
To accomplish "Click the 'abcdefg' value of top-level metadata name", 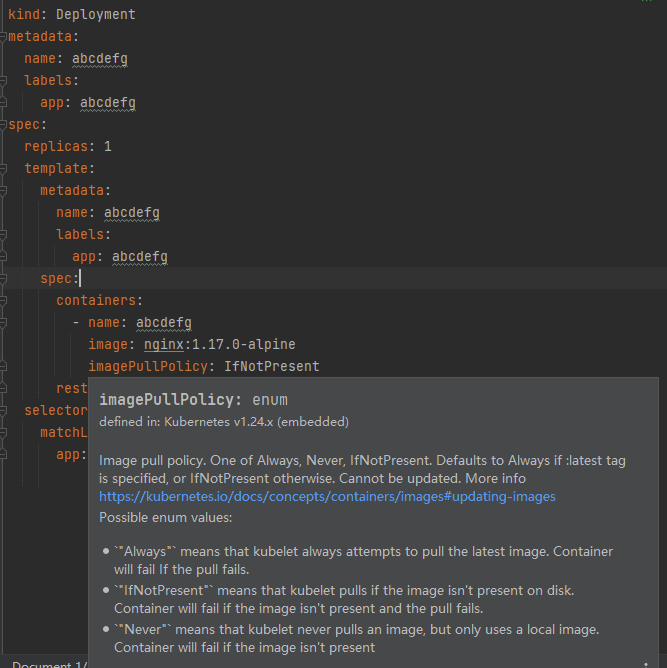I will 100,59.
